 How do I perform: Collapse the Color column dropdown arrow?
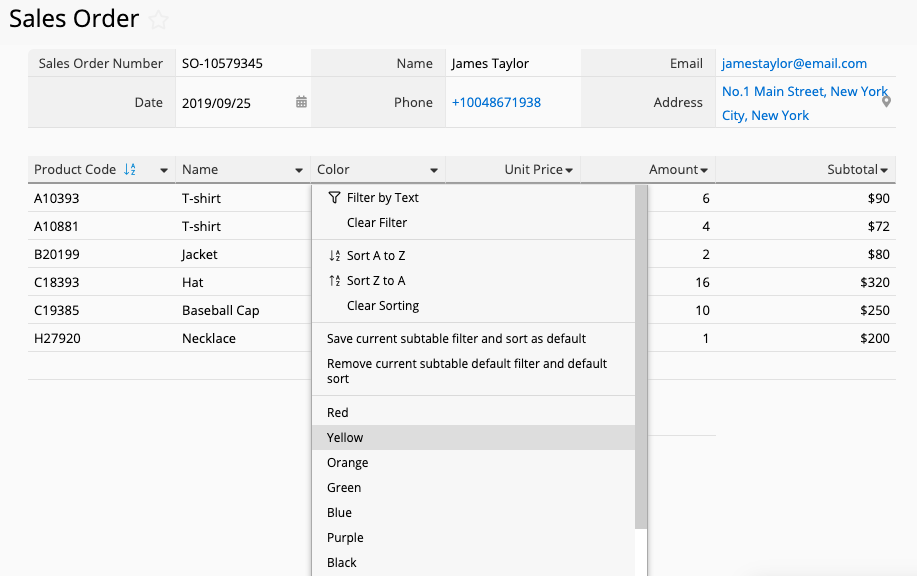434,170
